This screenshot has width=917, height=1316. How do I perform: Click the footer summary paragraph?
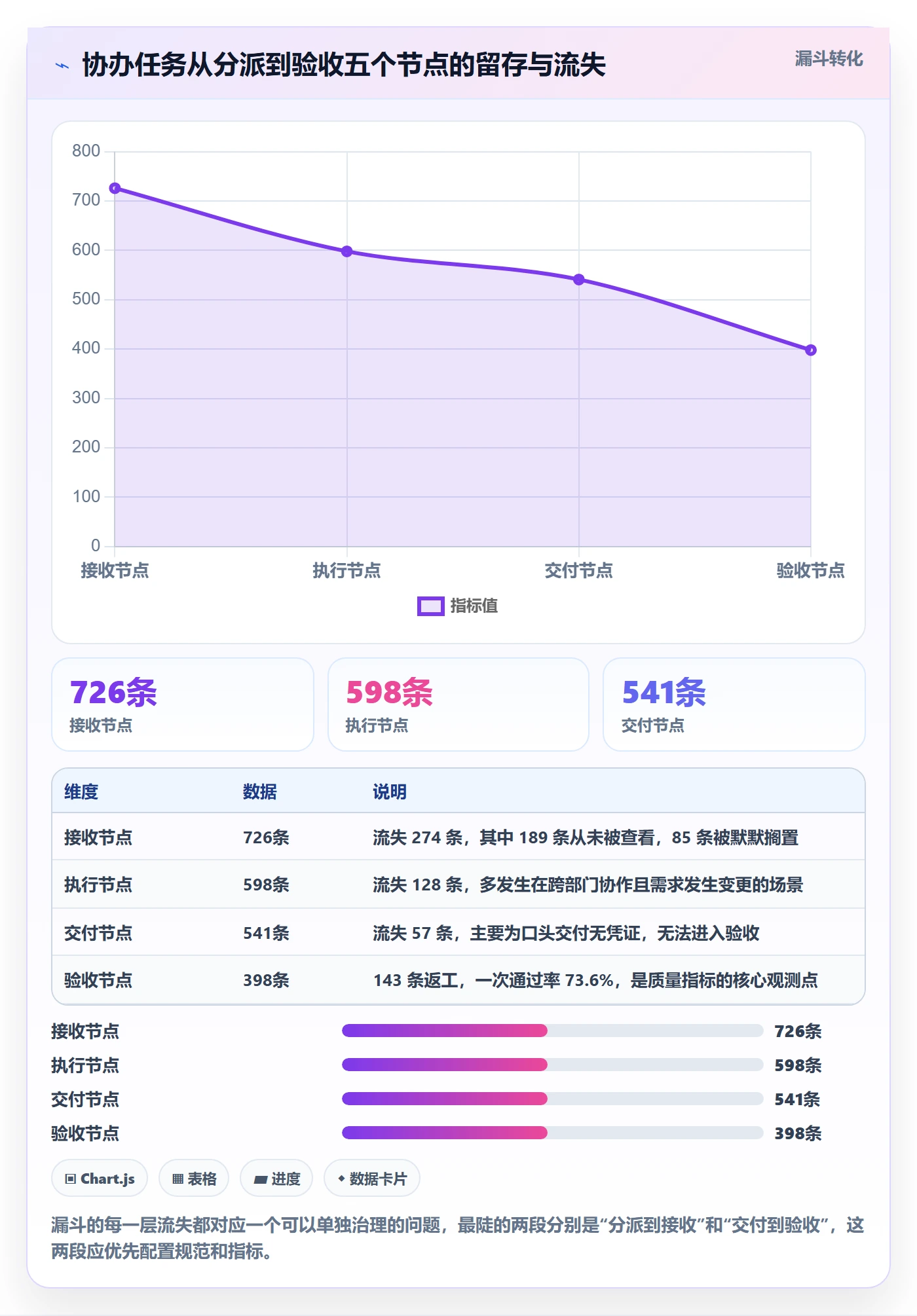point(458,1238)
